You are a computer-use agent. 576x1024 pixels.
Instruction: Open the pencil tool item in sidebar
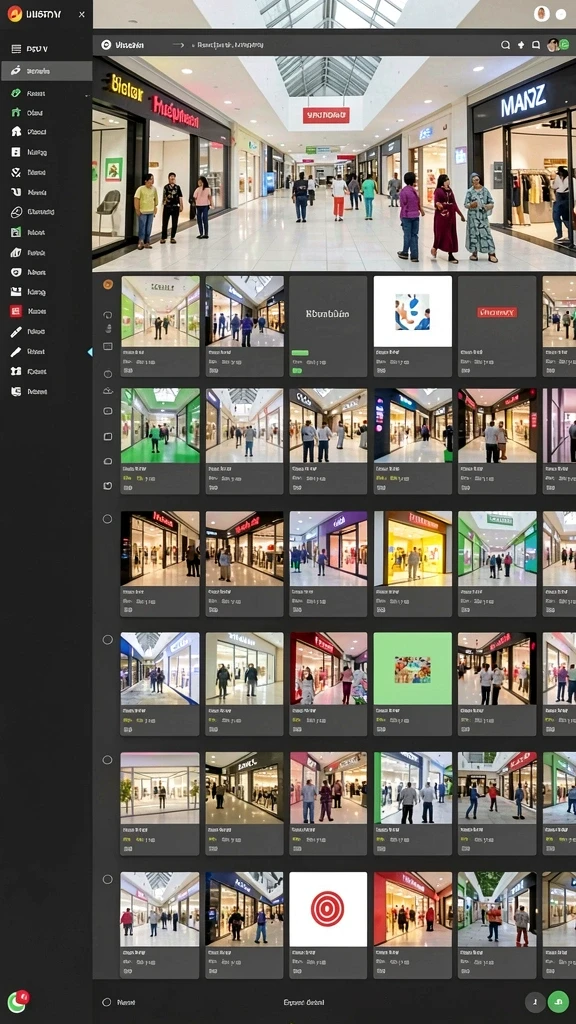[x=16, y=351]
